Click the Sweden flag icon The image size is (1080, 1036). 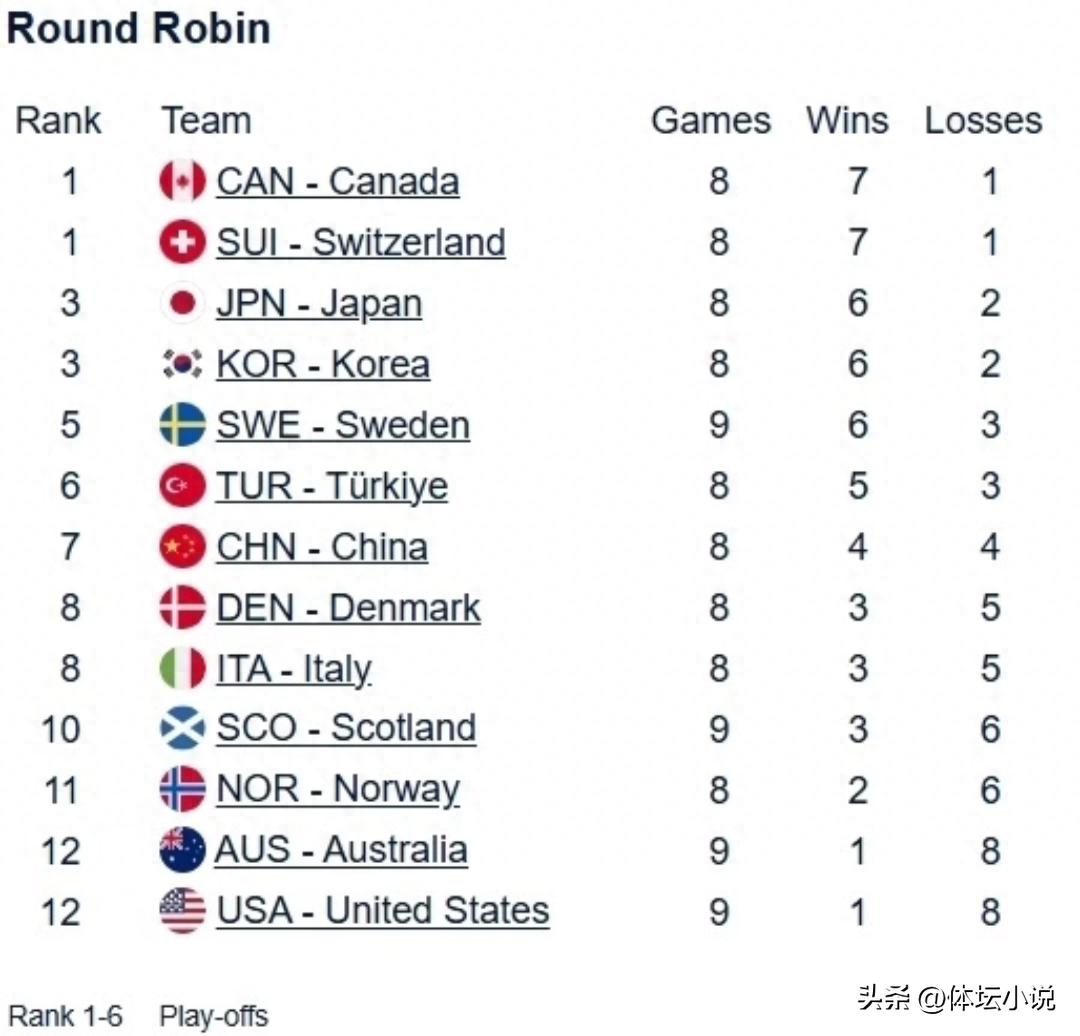[181, 424]
